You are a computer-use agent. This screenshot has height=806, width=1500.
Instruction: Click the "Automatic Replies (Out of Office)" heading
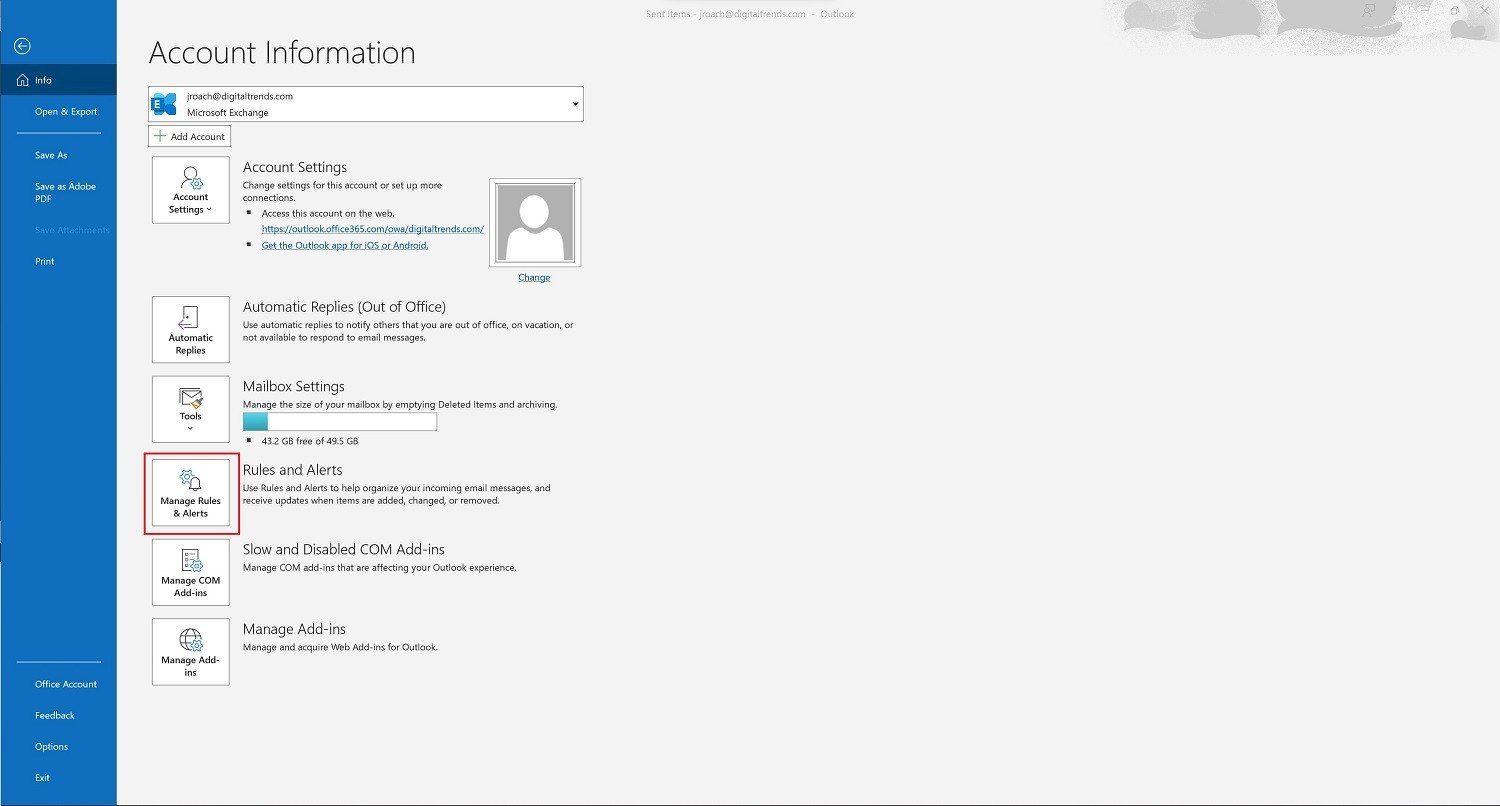pyautogui.click(x=344, y=306)
